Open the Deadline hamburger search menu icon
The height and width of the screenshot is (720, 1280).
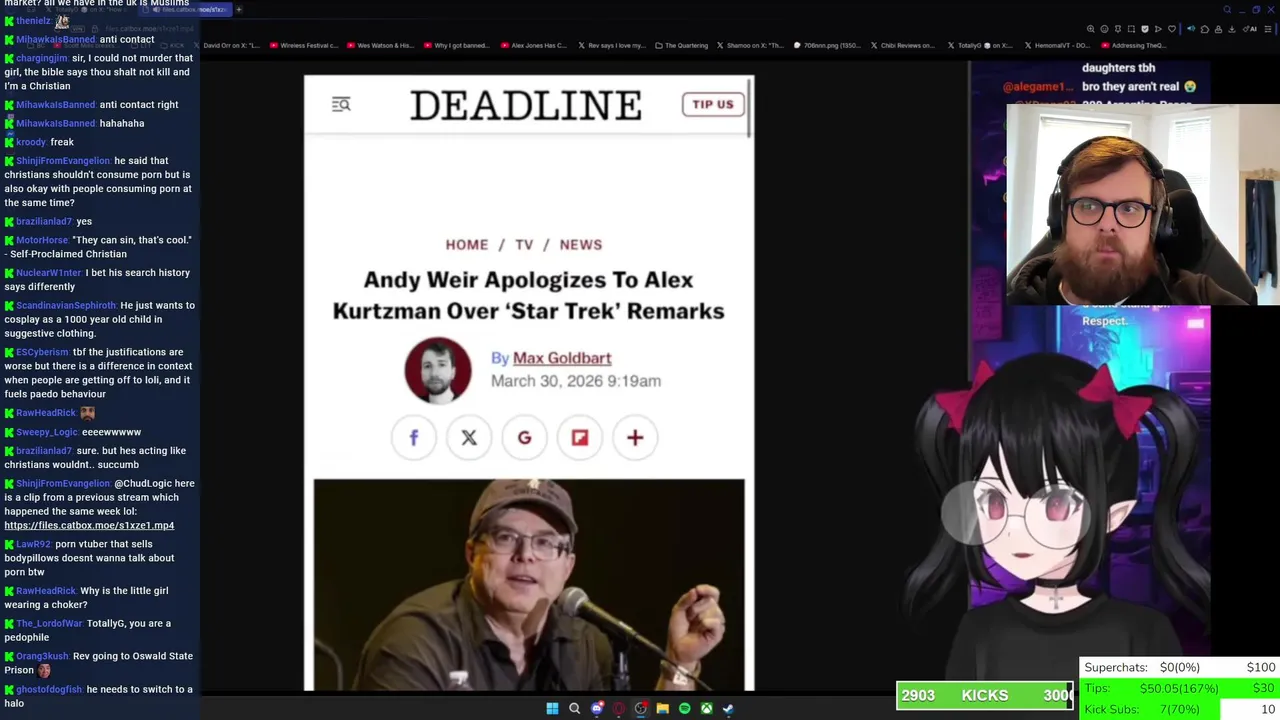(x=341, y=104)
